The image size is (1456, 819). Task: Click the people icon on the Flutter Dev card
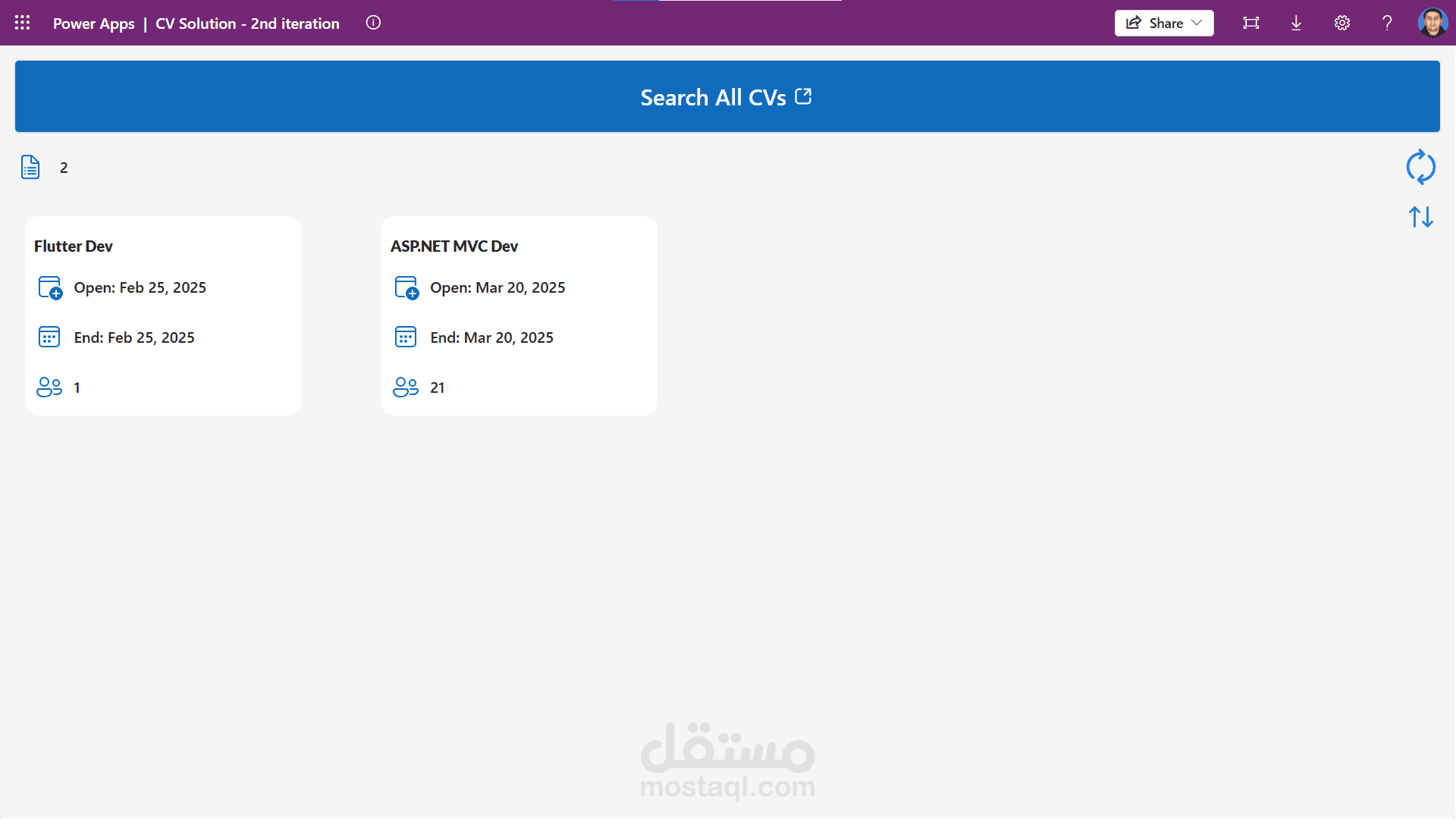pos(49,387)
